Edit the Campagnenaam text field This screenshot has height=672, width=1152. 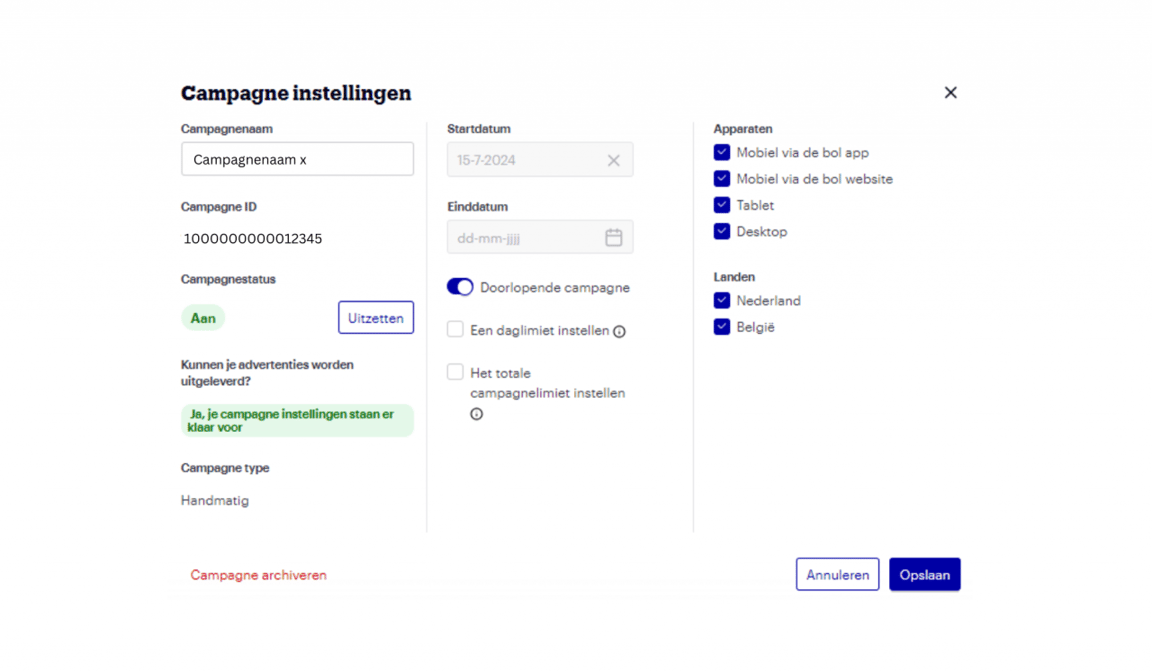click(x=297, y=160)
